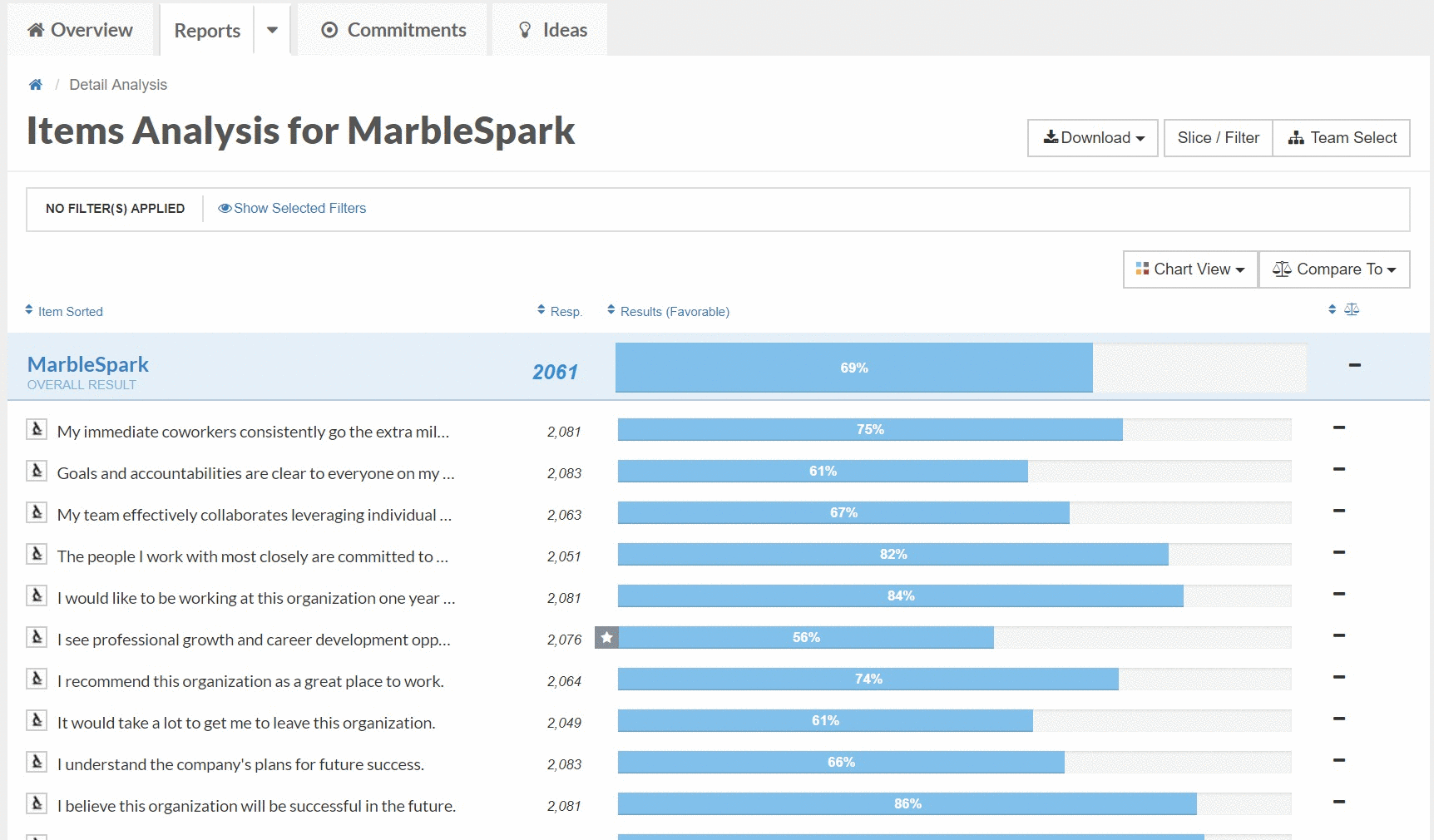This screenshot has height=840, width=1434.
Task: Click the Team Select button
Action: (1342, 138)
